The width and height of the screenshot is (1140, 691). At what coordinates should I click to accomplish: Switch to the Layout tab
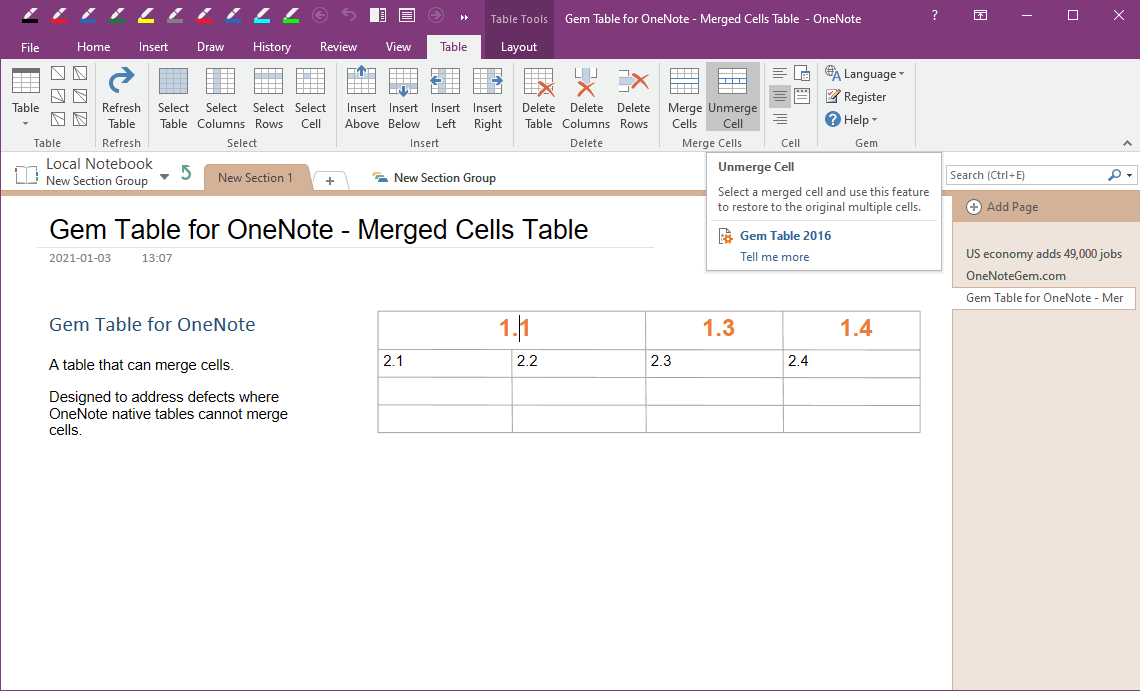point(519,46)
